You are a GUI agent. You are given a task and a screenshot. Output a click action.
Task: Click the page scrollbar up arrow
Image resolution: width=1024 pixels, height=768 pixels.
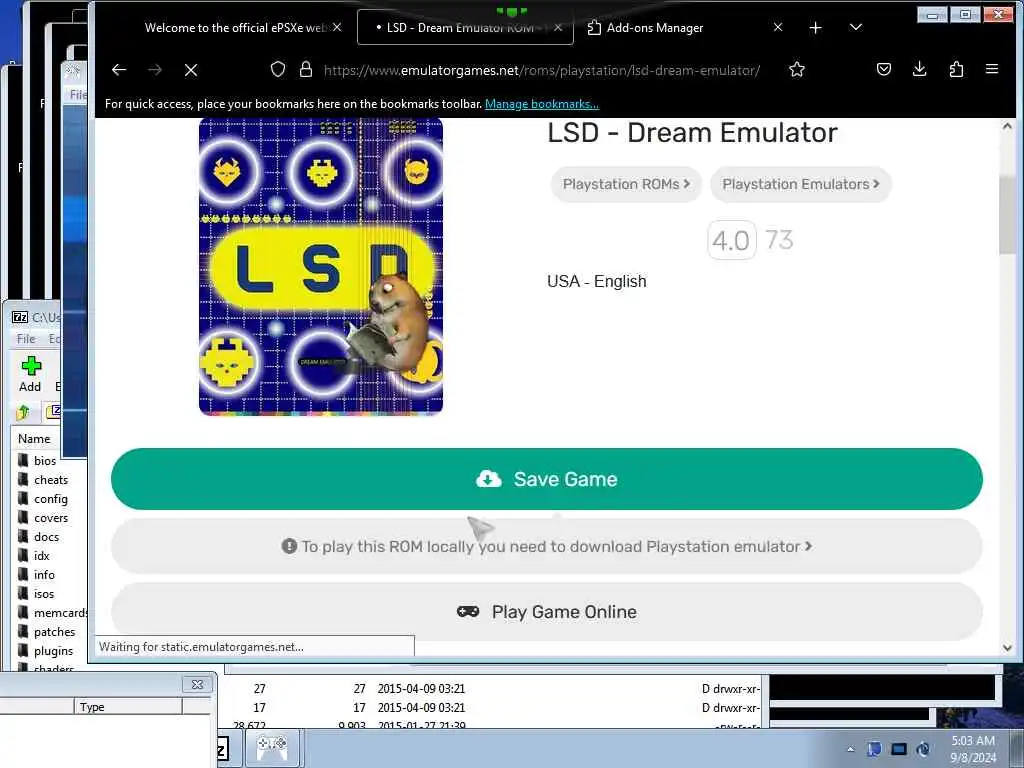point(1007,127)
